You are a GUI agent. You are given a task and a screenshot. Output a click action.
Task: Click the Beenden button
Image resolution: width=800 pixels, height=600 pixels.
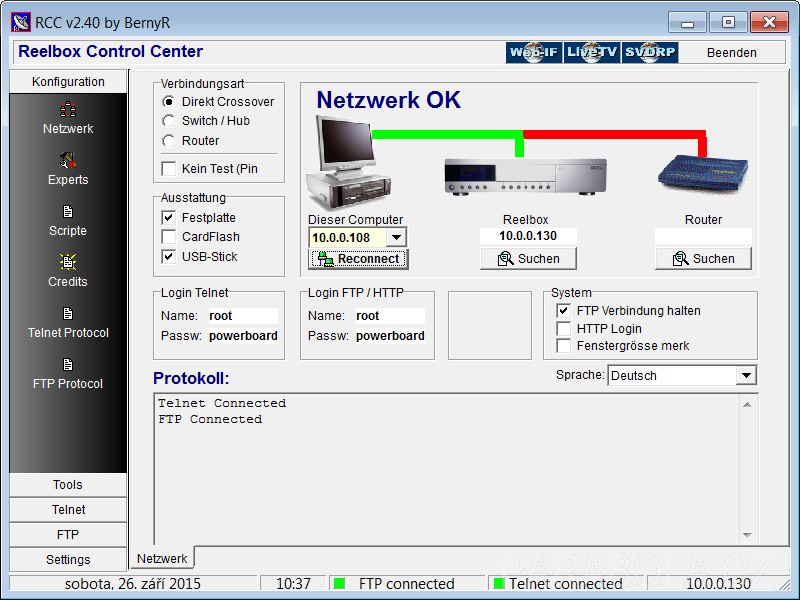(732, 53)
